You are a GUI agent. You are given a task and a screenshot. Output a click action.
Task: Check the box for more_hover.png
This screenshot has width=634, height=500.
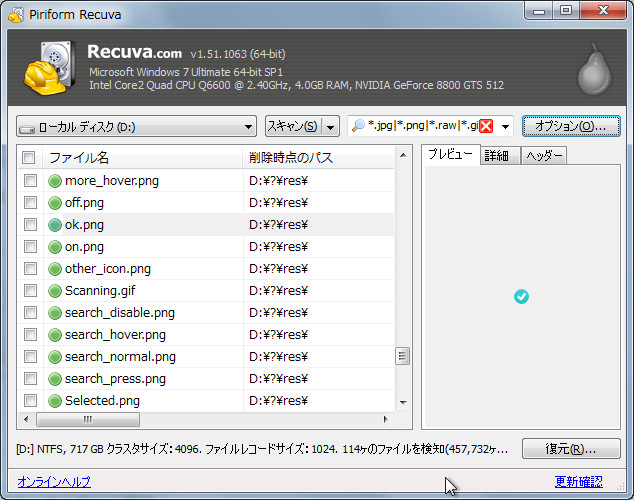tap(30, 180)
